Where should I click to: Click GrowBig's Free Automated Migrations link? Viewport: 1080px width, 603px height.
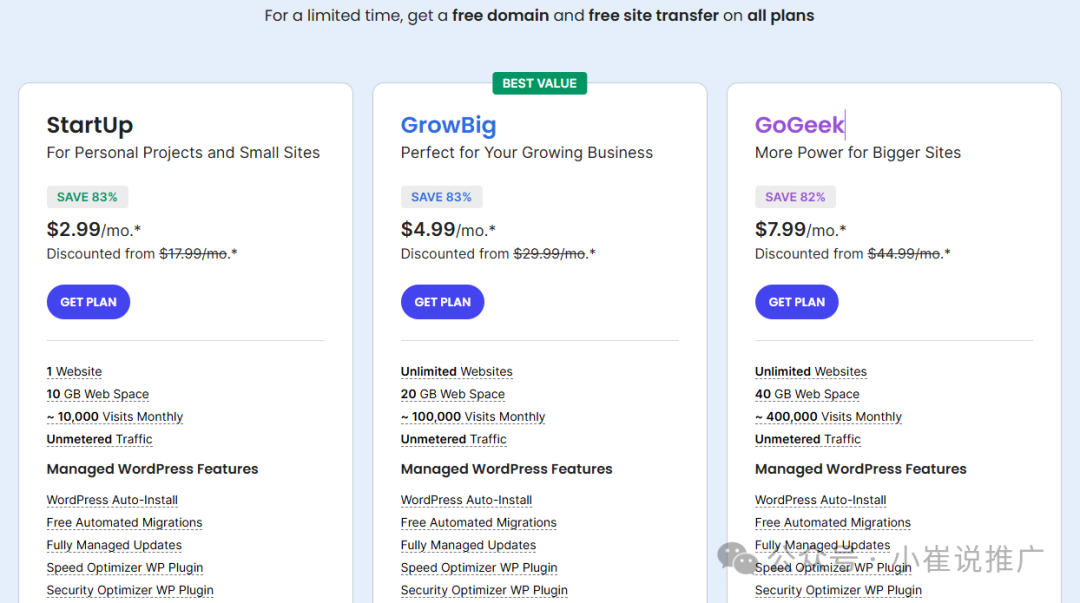click(x=479, y=522)
